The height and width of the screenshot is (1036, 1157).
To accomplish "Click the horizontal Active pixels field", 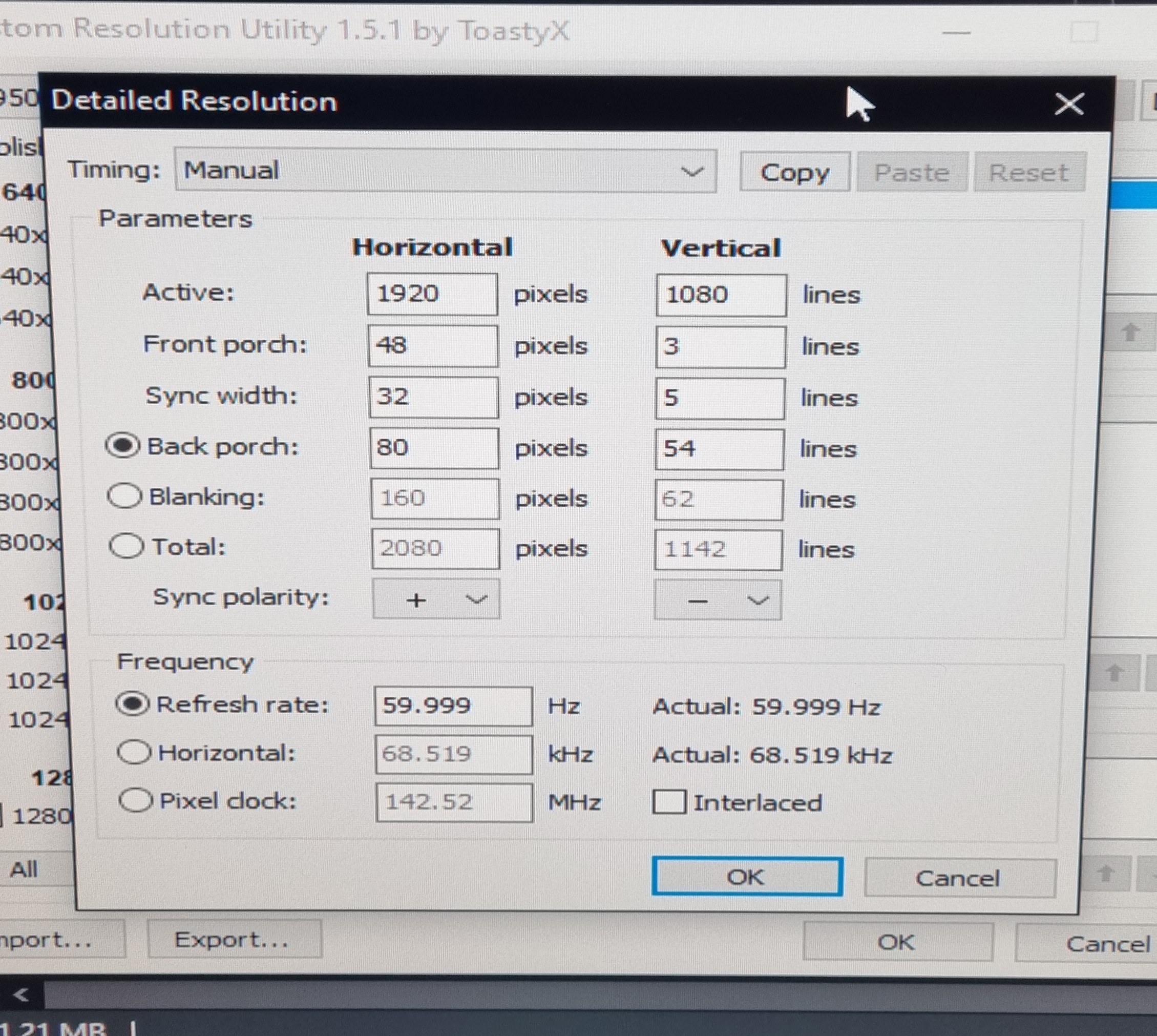I will pos(432,294).
